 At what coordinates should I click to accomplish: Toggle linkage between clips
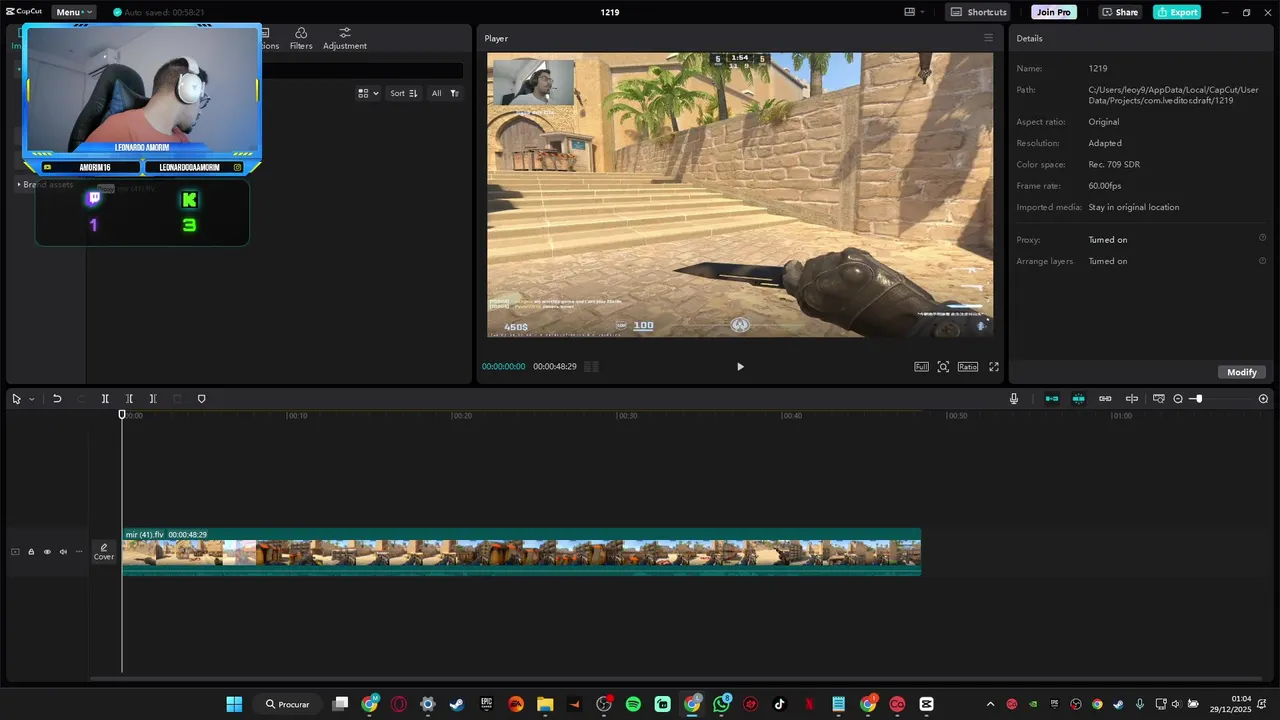[x=1105, y=399]
